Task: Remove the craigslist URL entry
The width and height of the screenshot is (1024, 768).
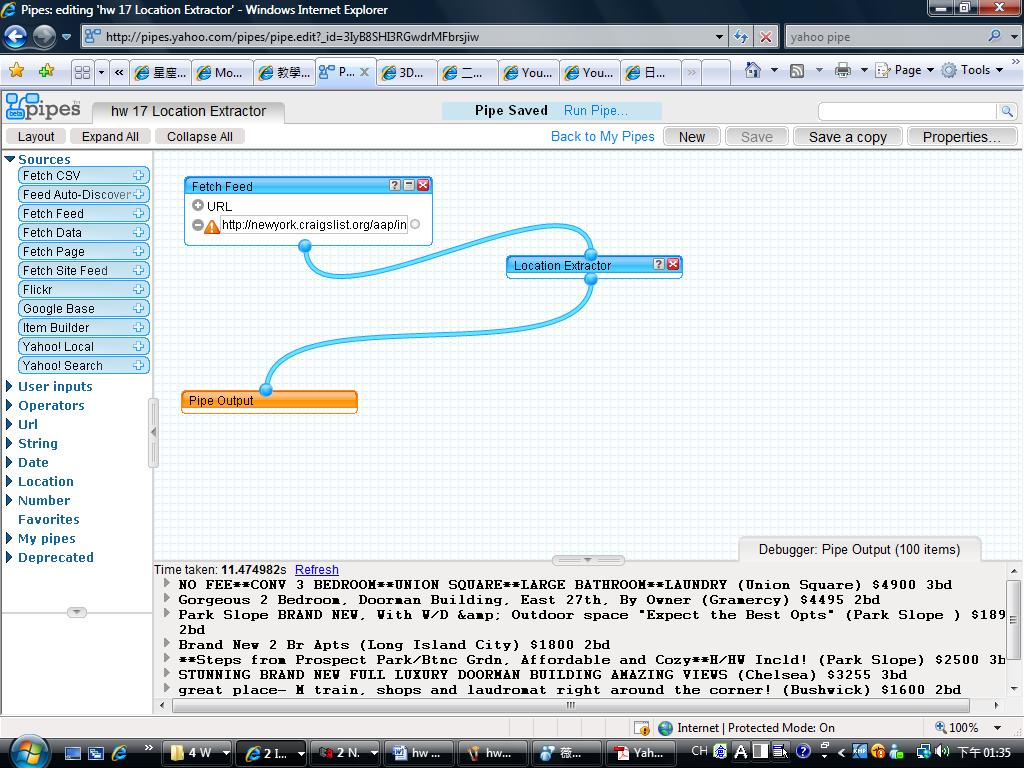Action: point(198,225)
